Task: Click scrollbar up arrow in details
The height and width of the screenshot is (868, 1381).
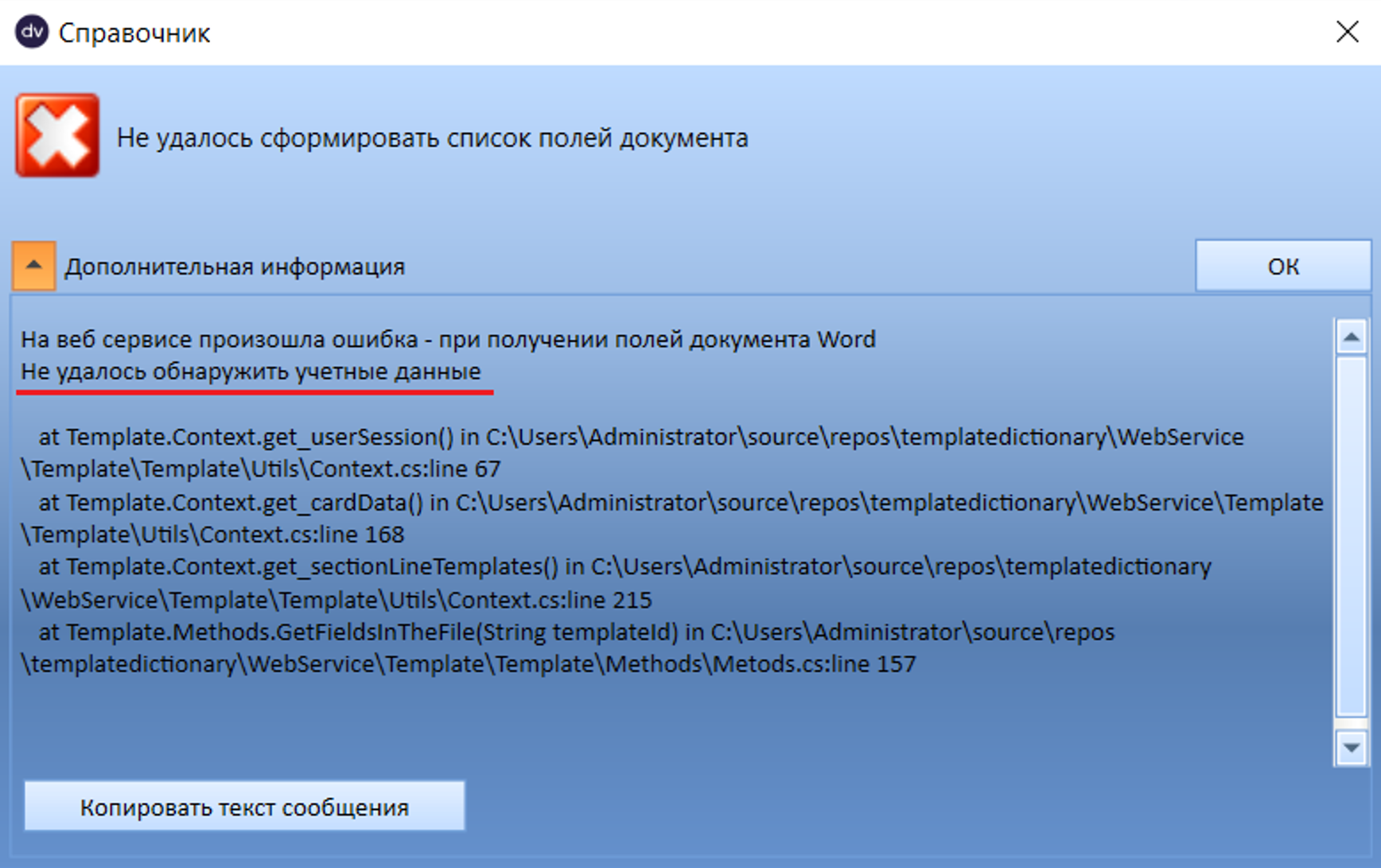Action: point(1351,337)
